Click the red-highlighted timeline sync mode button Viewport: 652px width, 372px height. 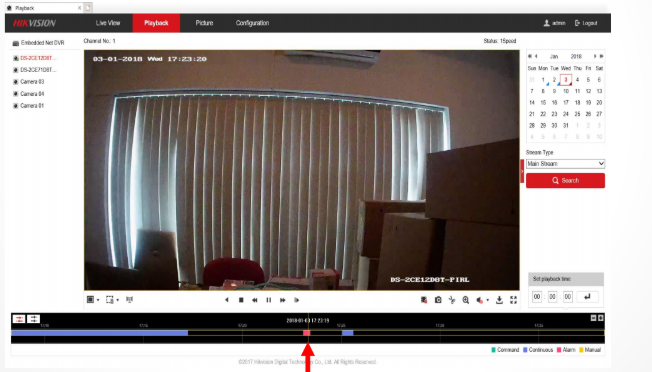19,319
